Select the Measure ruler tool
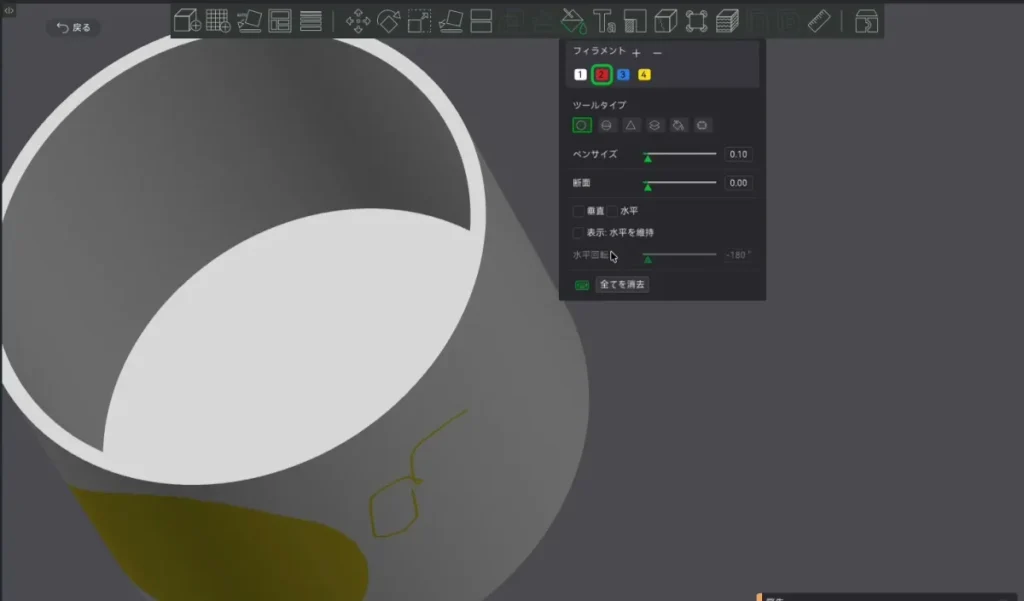 [819, 21]
